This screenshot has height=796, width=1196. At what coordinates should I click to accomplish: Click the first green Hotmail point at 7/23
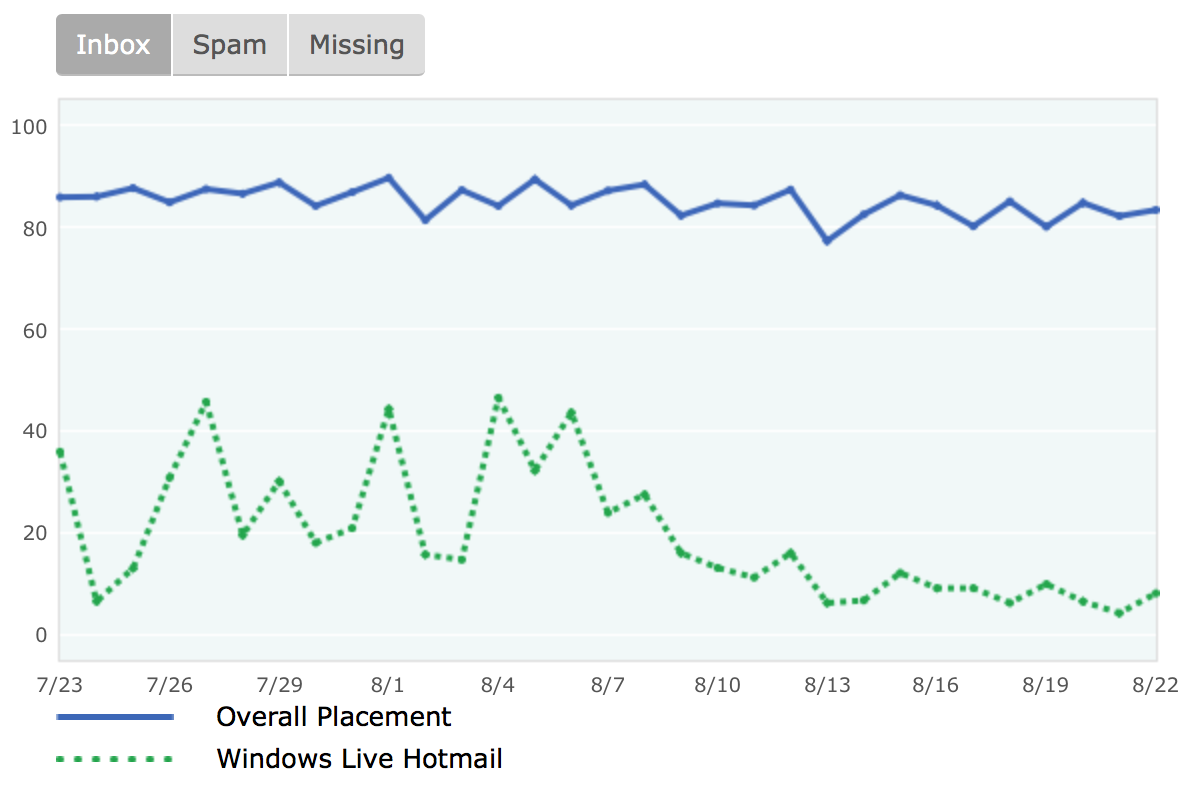coord(60,453)
